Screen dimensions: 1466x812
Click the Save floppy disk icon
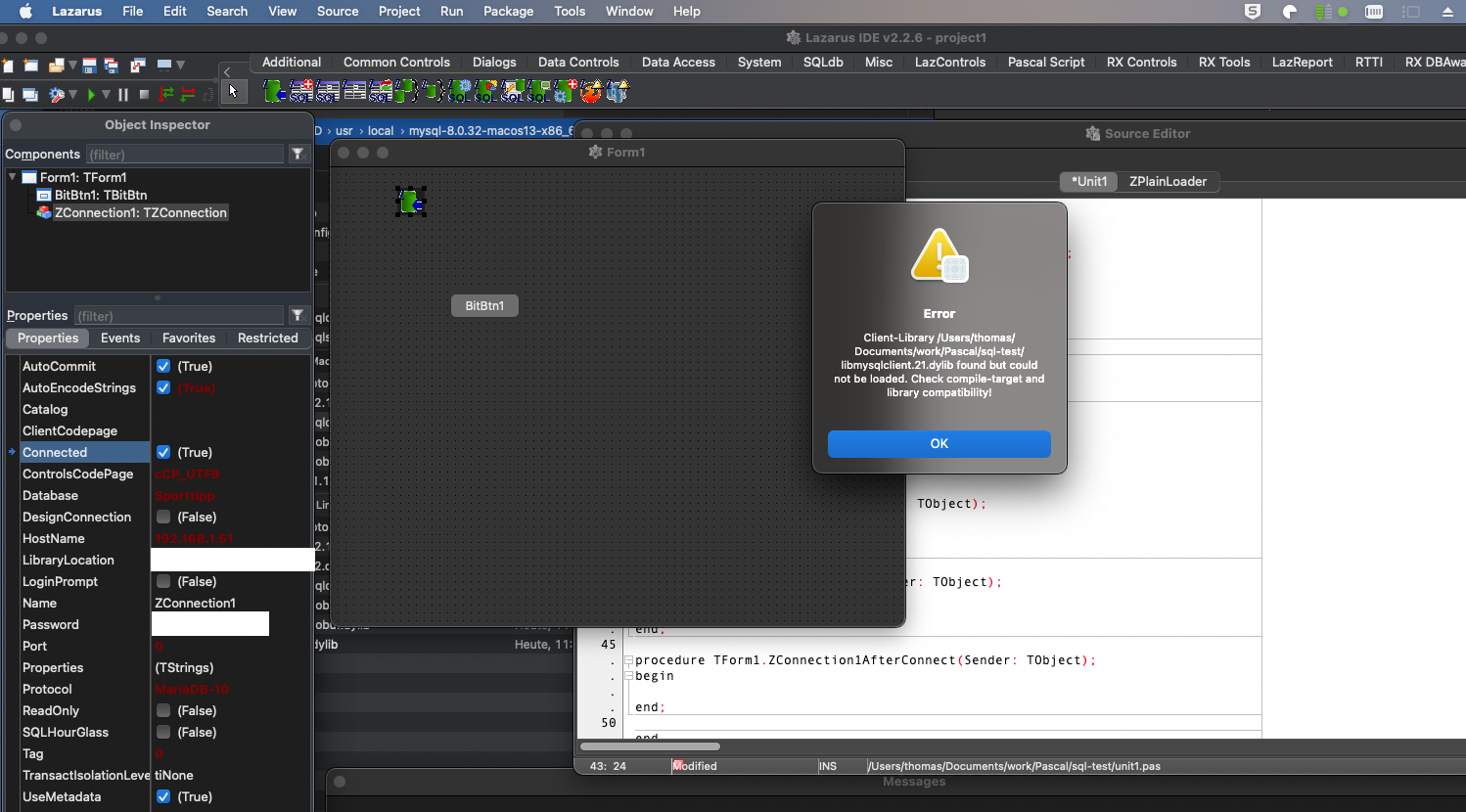89,66
